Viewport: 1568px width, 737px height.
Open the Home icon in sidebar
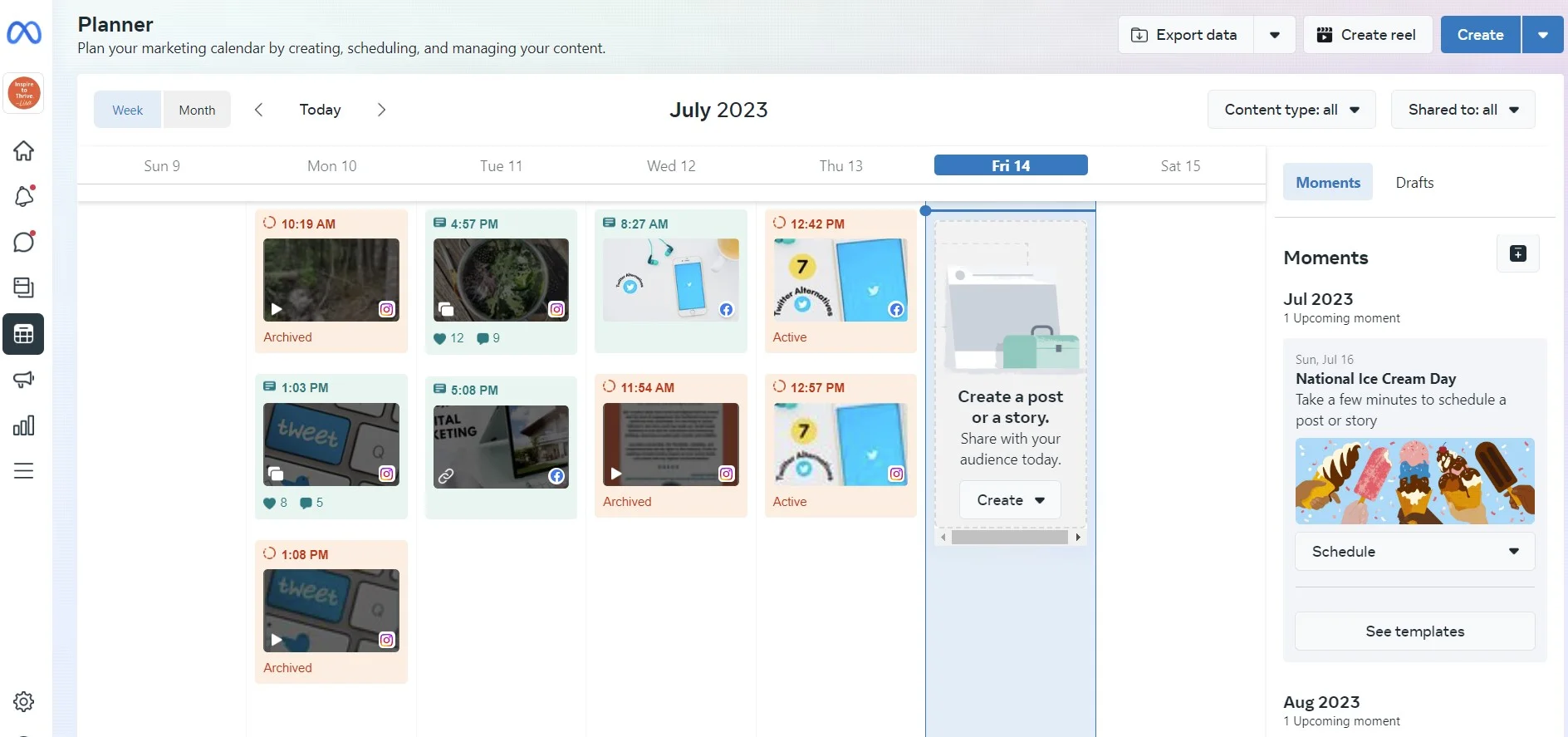click(x=23, y=150)
